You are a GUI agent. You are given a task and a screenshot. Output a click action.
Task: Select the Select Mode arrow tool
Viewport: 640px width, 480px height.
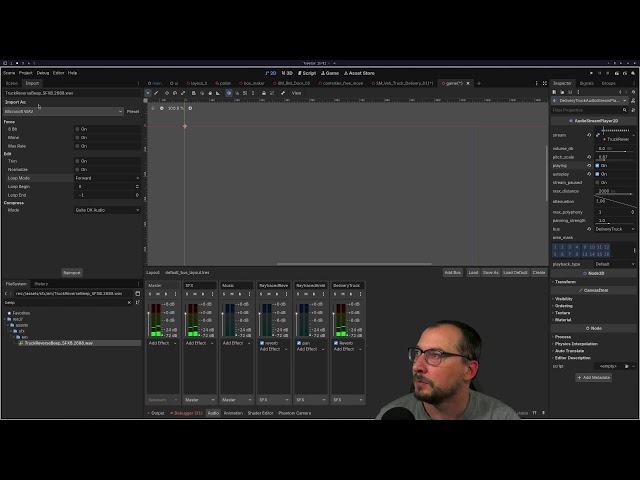[148, 93]
